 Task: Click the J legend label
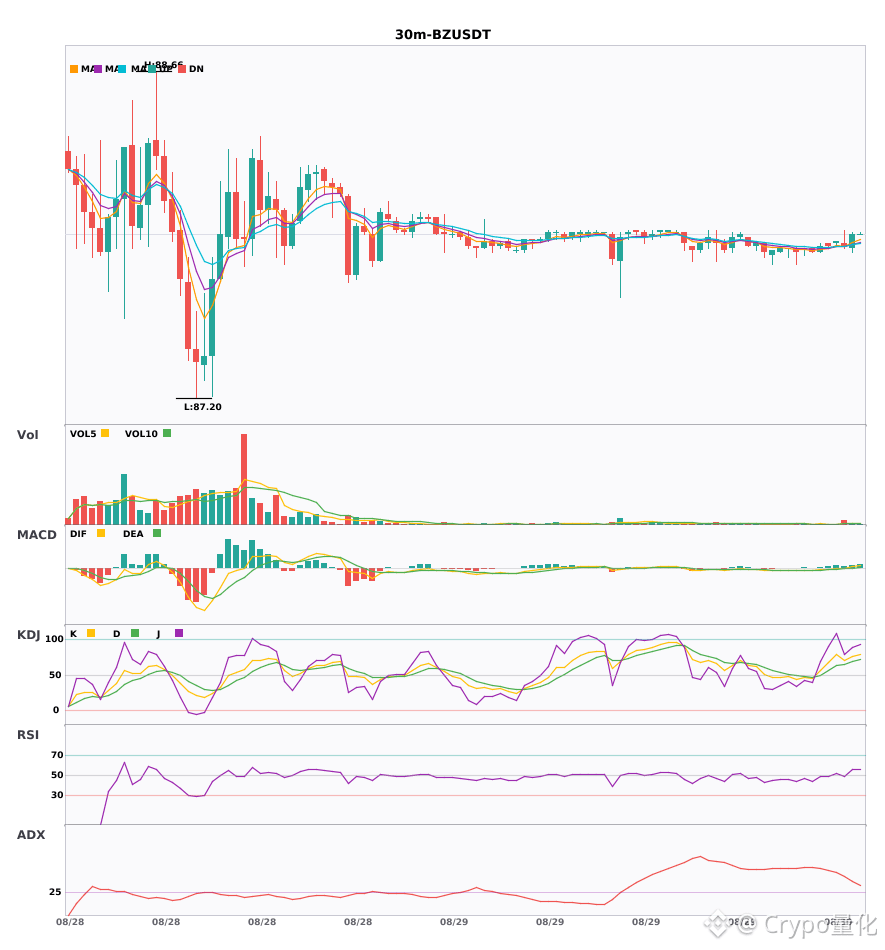(158, 634)
